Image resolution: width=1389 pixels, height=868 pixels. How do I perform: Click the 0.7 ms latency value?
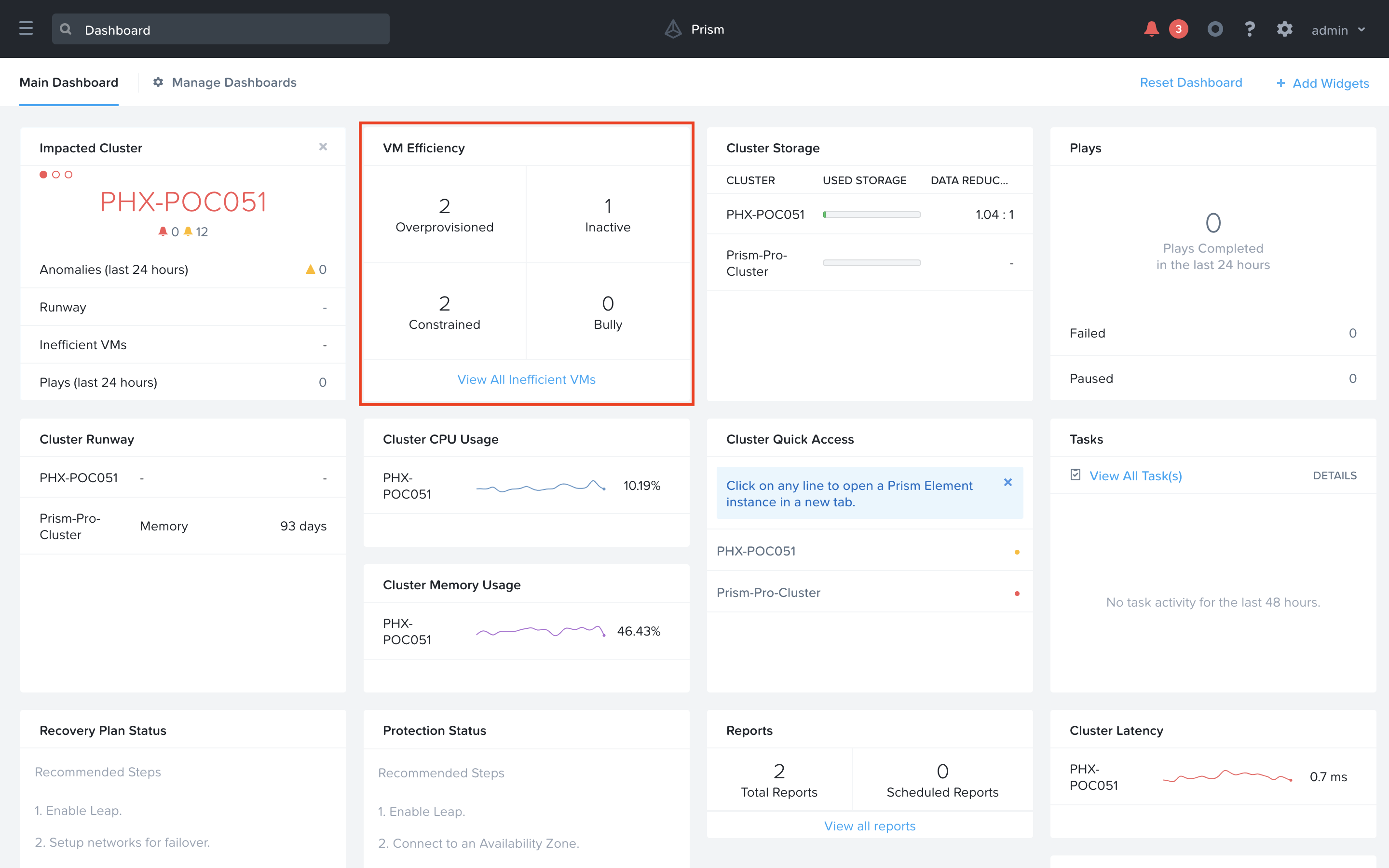(x=1328, y=777)
